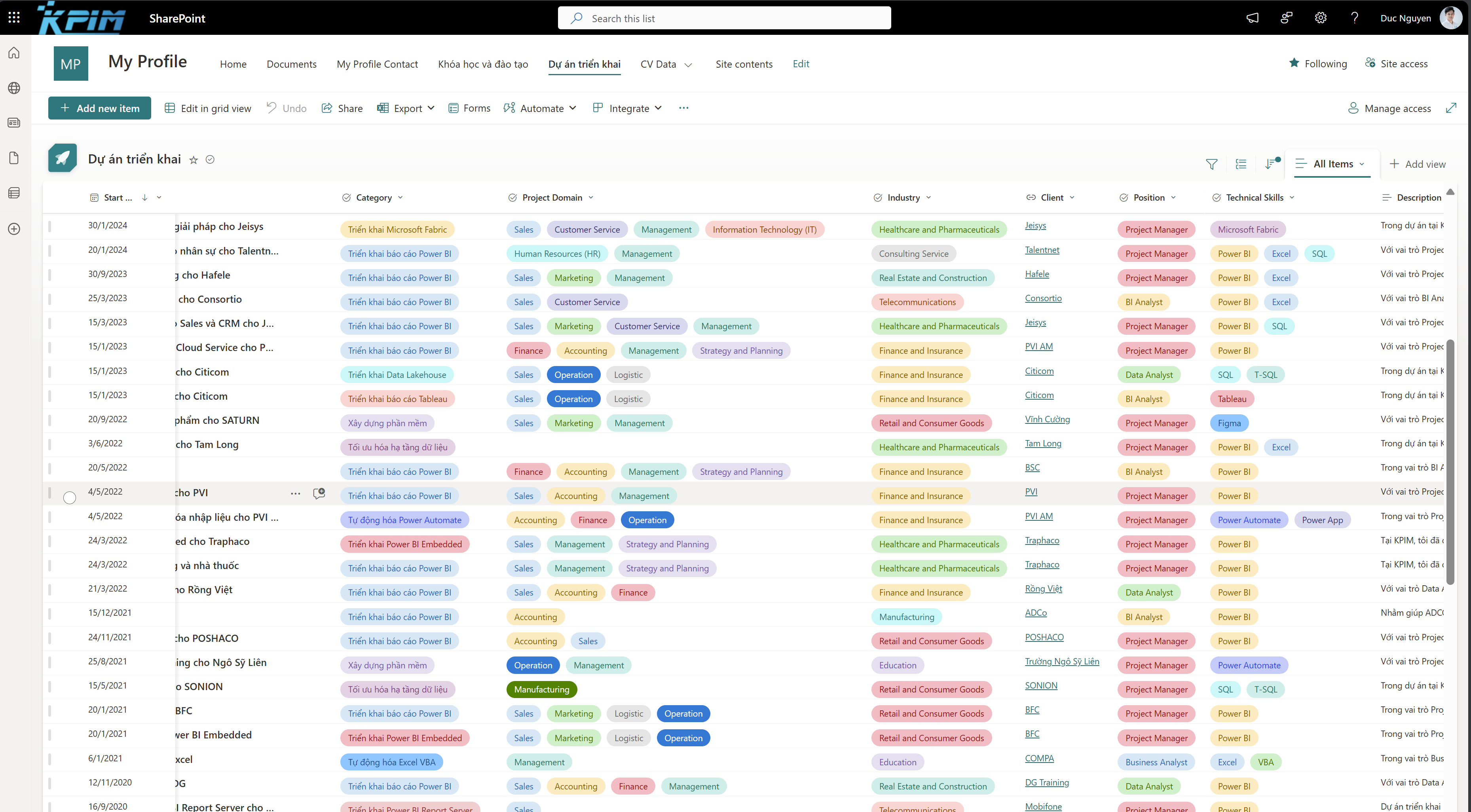Open the help question mark icon
The width and height of the screenshot is (1471, 812).
(x=1355, y=18)
